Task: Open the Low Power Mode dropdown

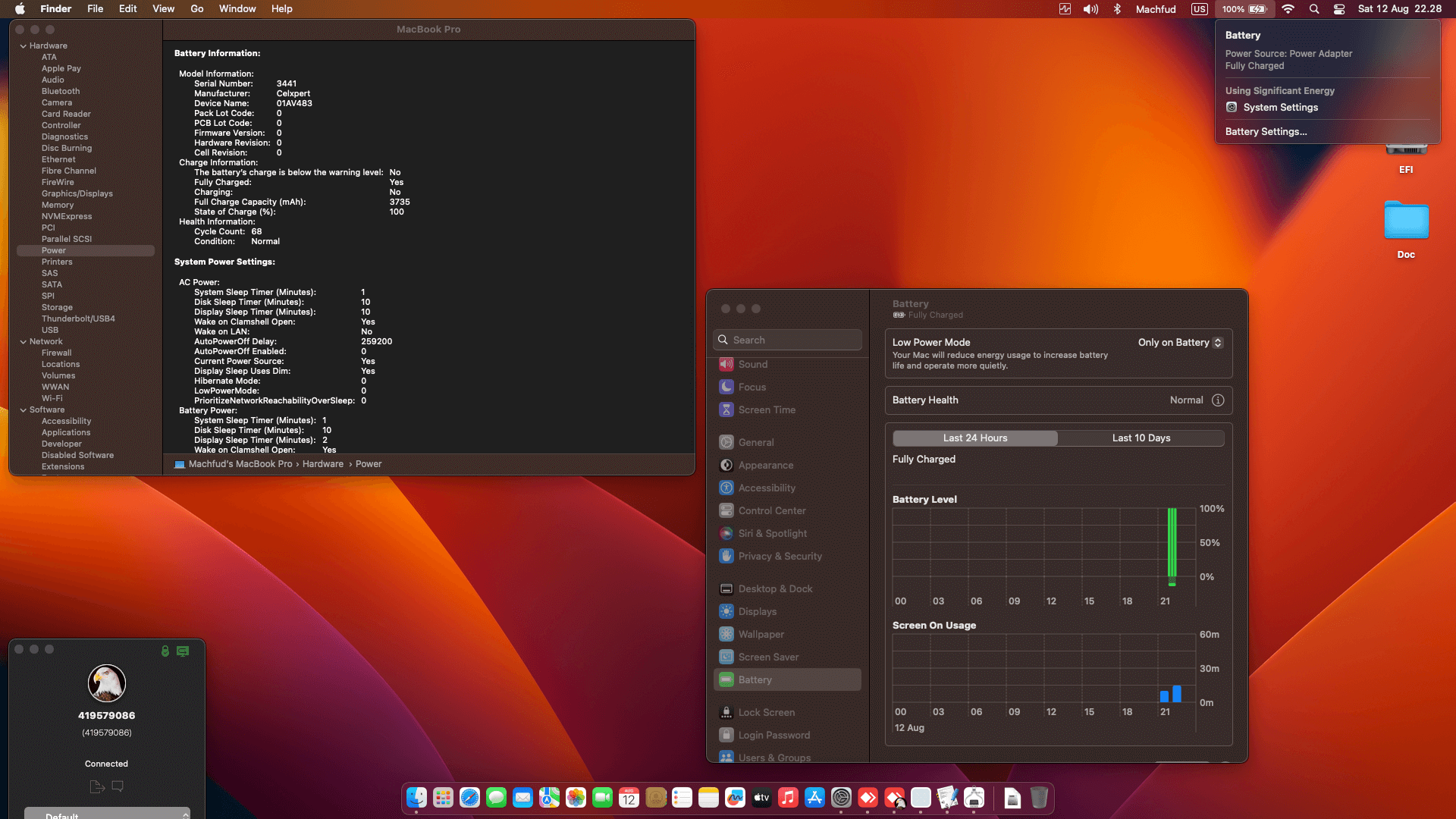Action: [1181, 343]
